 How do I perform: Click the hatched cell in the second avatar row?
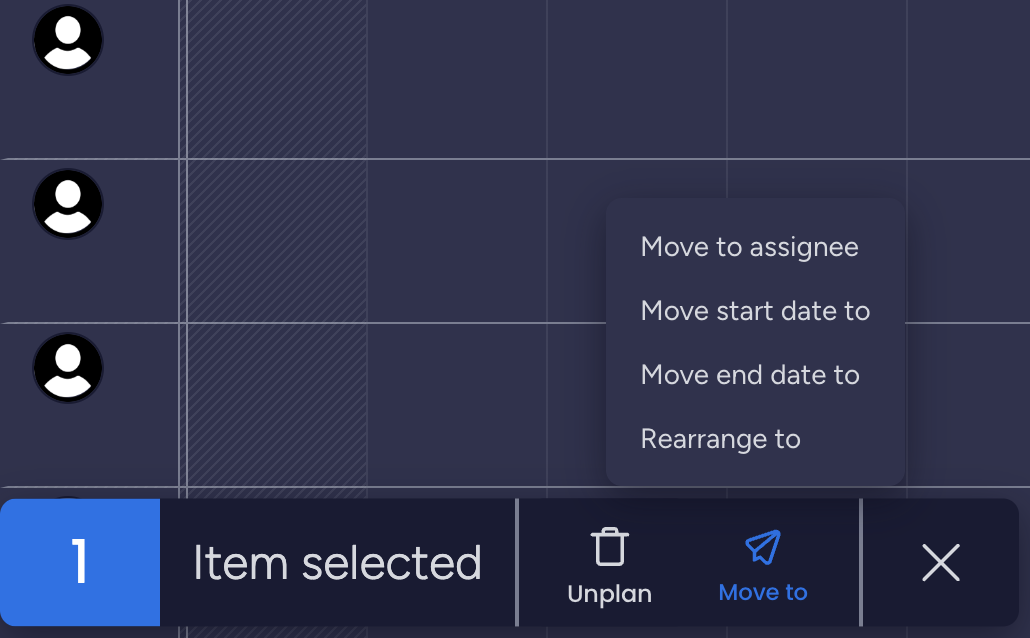277,240
